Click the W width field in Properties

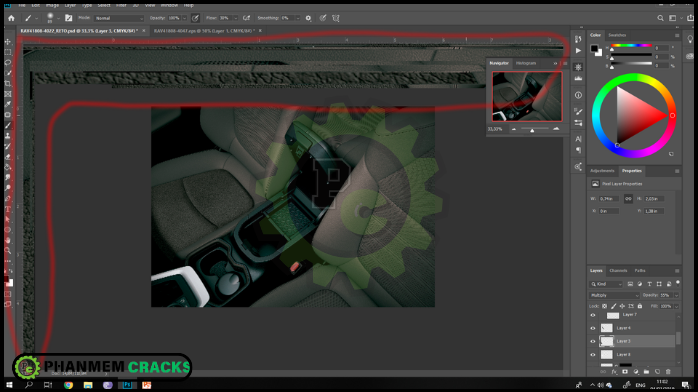coord(609,199)
